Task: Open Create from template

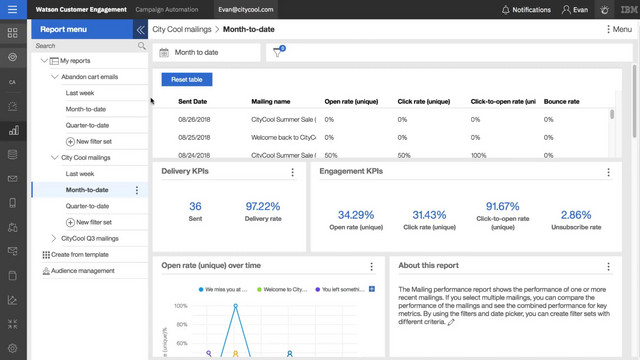Action: [76, 254]
